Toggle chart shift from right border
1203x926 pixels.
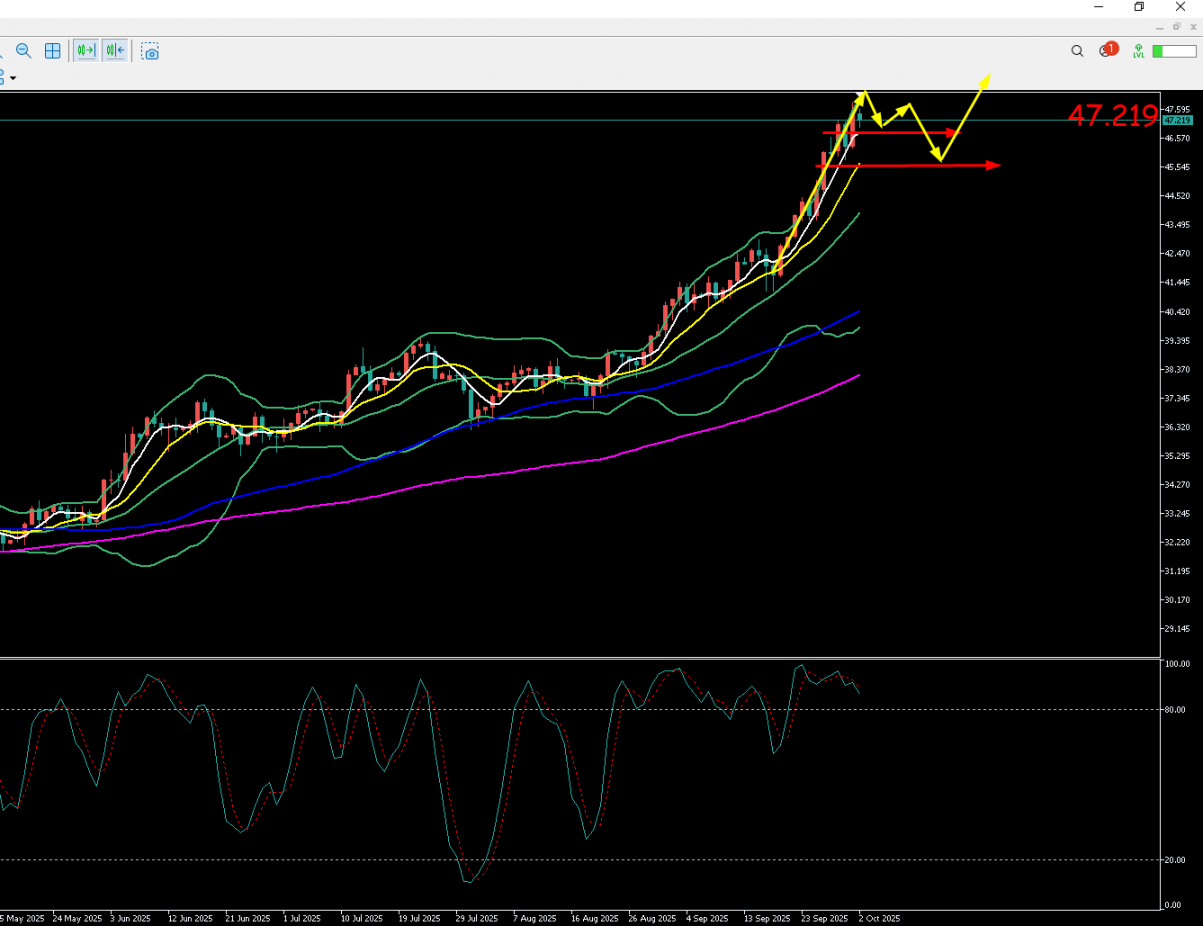115,51
